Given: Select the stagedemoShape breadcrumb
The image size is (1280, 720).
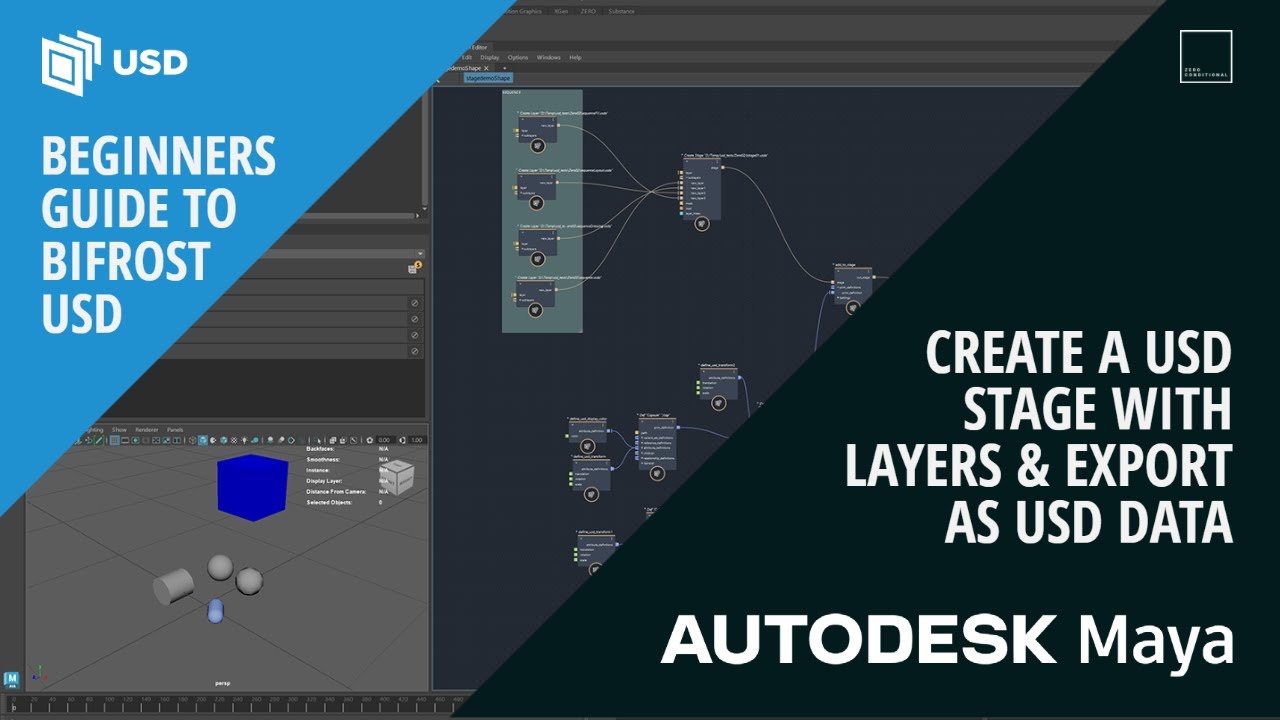Looking at the screenshot, I should (x=489, y=77).
